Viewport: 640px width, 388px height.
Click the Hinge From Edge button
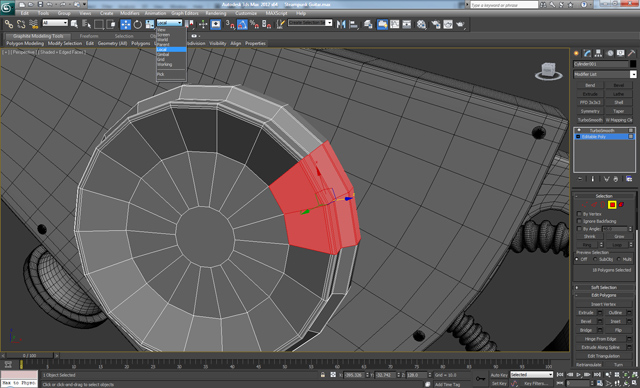coord(600,339)
